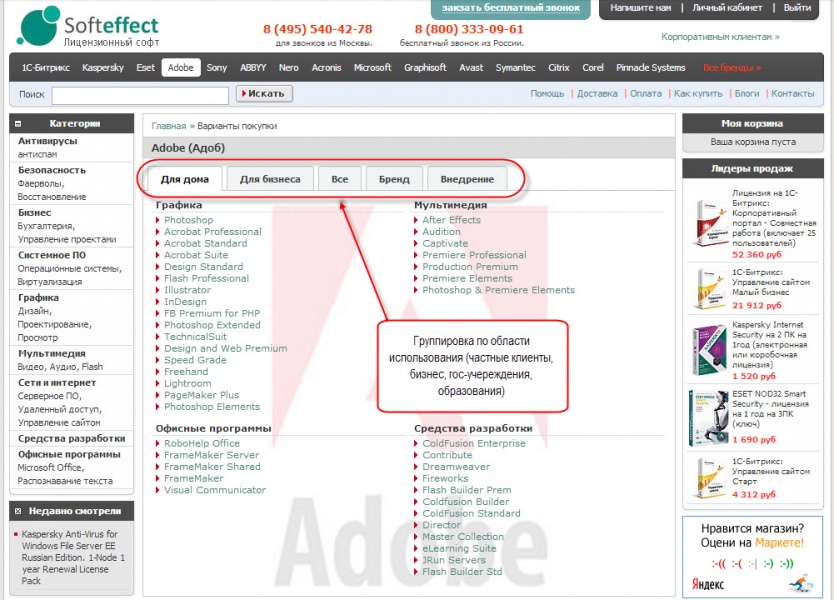Open 1C-Битрикс Старт box thumbnail
The height and width of the screenshot is (600, 834).
coord(710,478)
